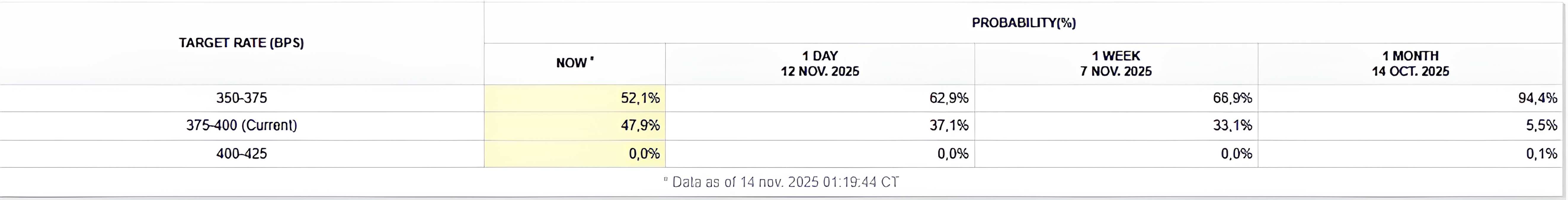Select the 33,1% probability cell
The width and height of the screenshot is (1568, 200).
point(1232,126)
